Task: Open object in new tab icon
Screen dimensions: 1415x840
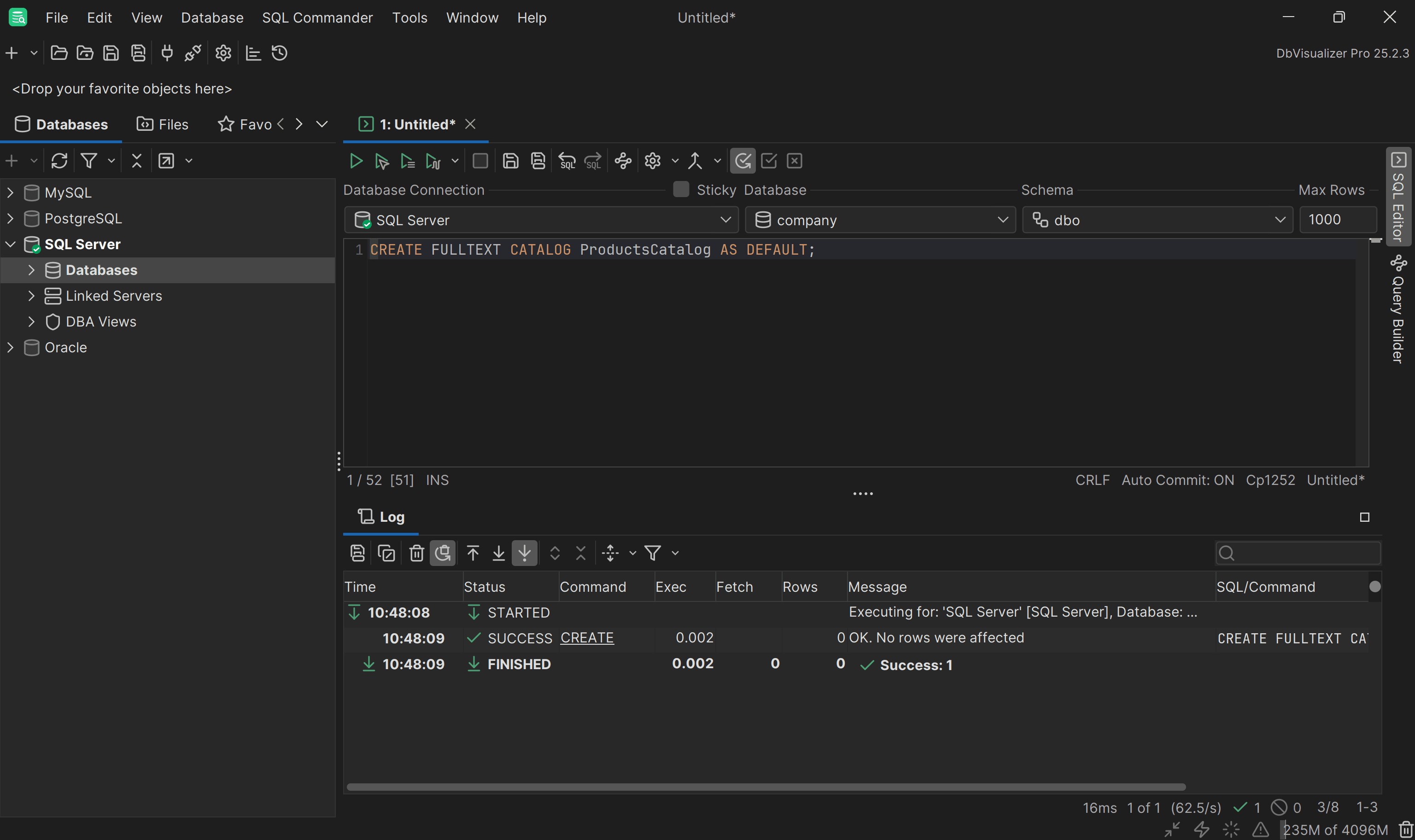Action: point(166,161)
